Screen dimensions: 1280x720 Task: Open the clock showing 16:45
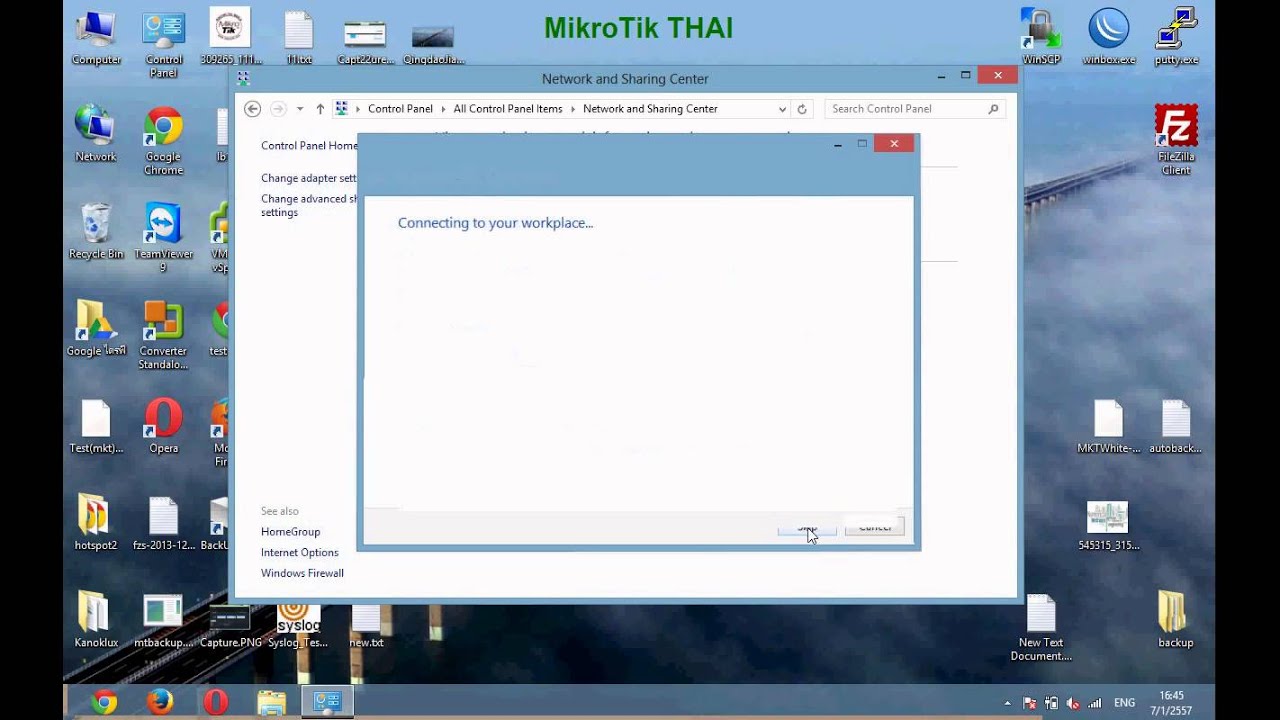[x=1171, y=703]
